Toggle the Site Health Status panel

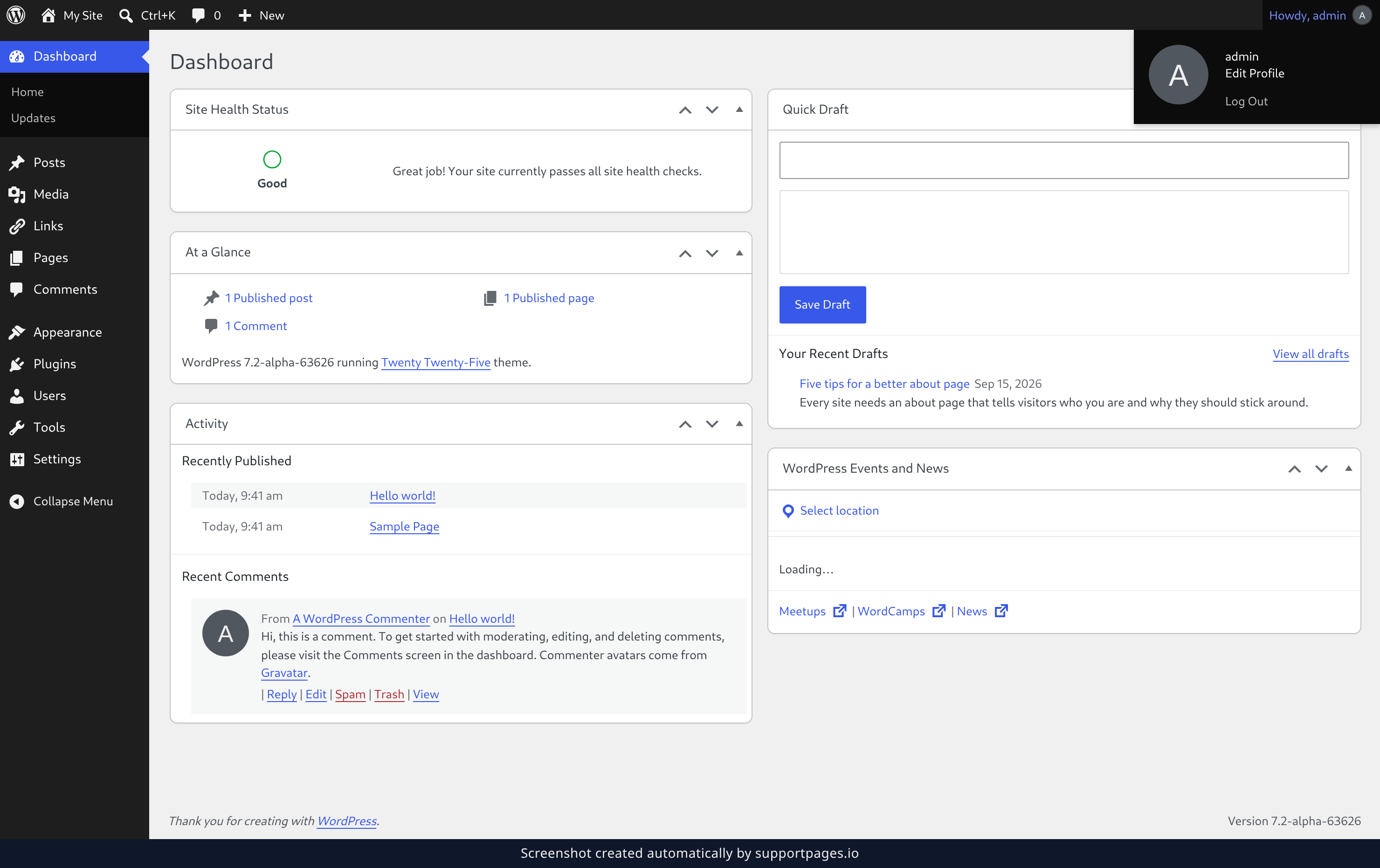[739, 110]
